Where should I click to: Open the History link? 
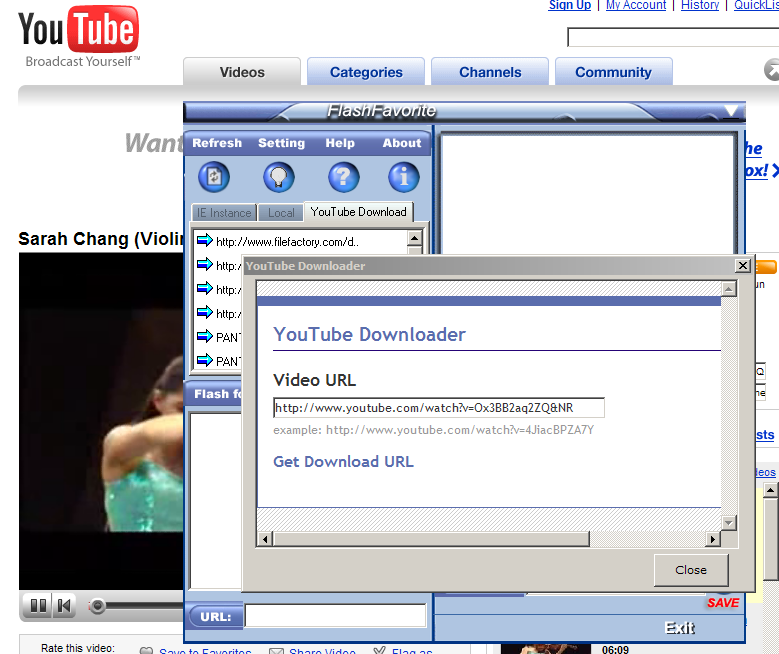pos(700,5)
